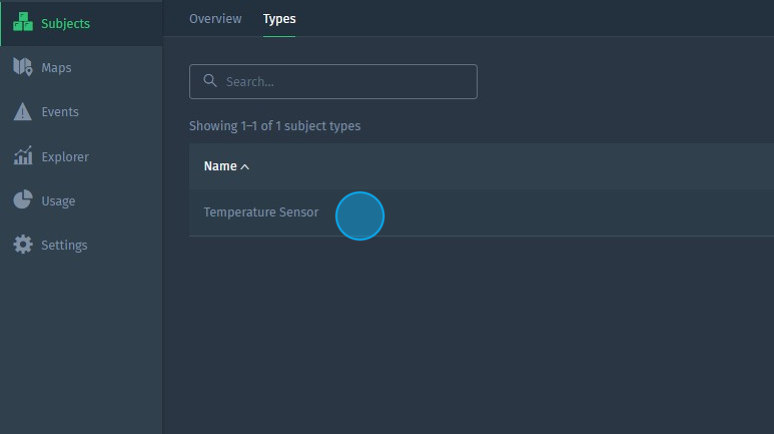Click the Maps icon in sidebar
This screenshot has height=434, width=774.
tap(23, 67)
